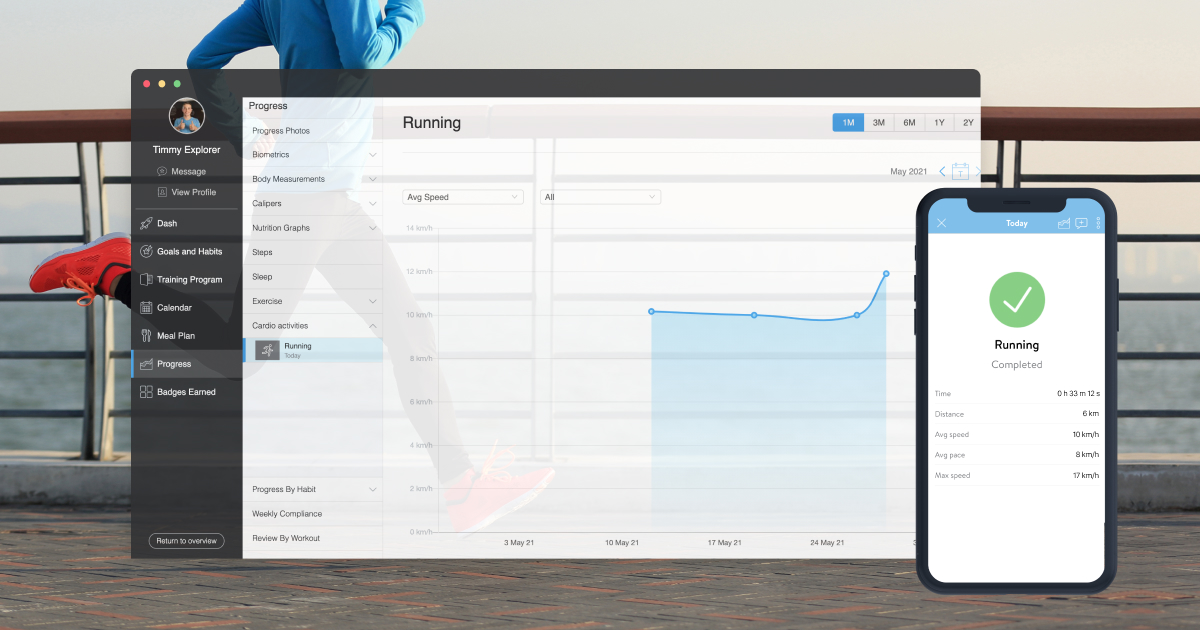The width and height of the screenshot is (1200, 630).
Task: Select Weekly Compliance menu item
Action: [x=287, y=514]
